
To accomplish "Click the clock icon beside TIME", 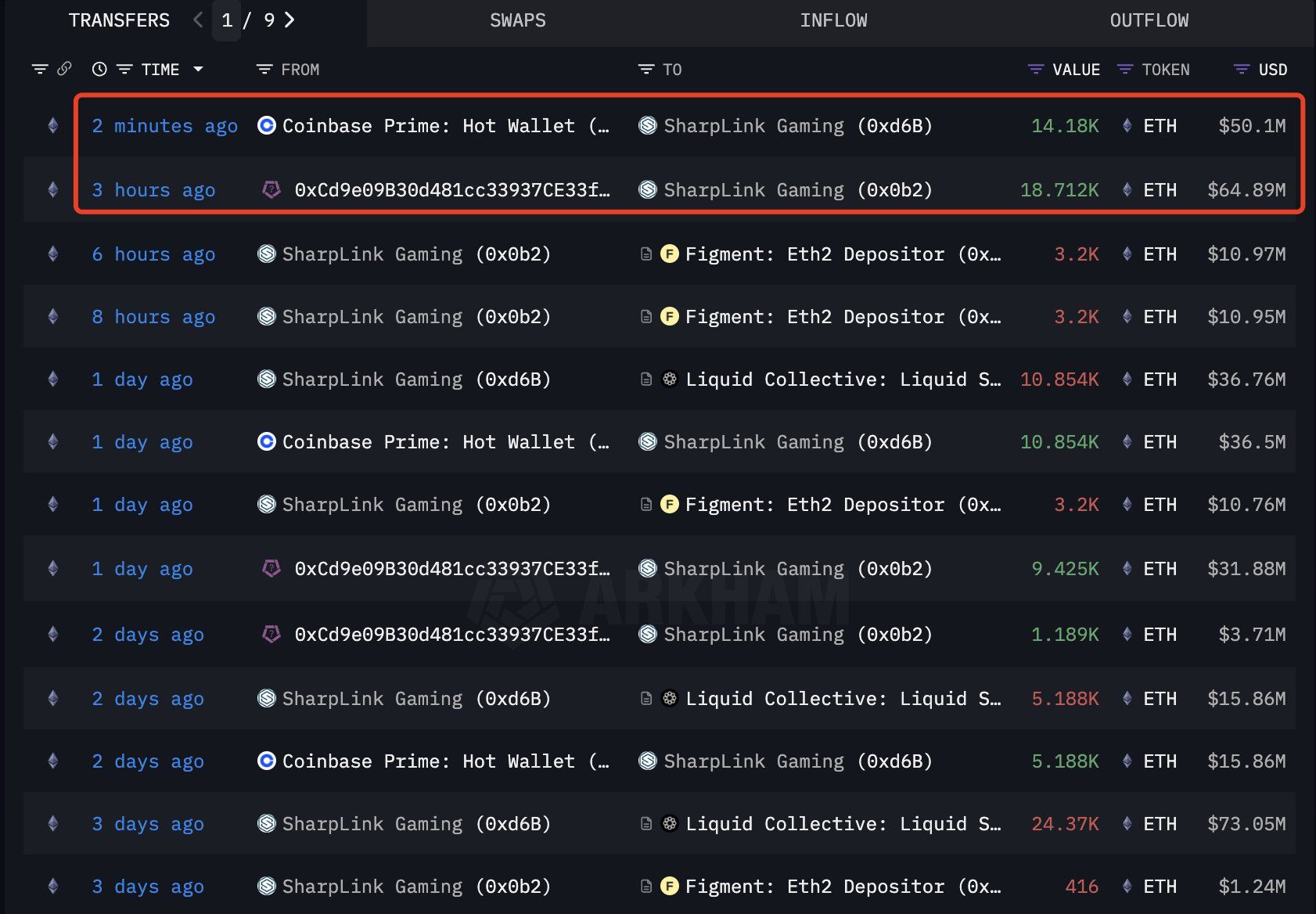I will pyautogui.click(x=99, y=70).
